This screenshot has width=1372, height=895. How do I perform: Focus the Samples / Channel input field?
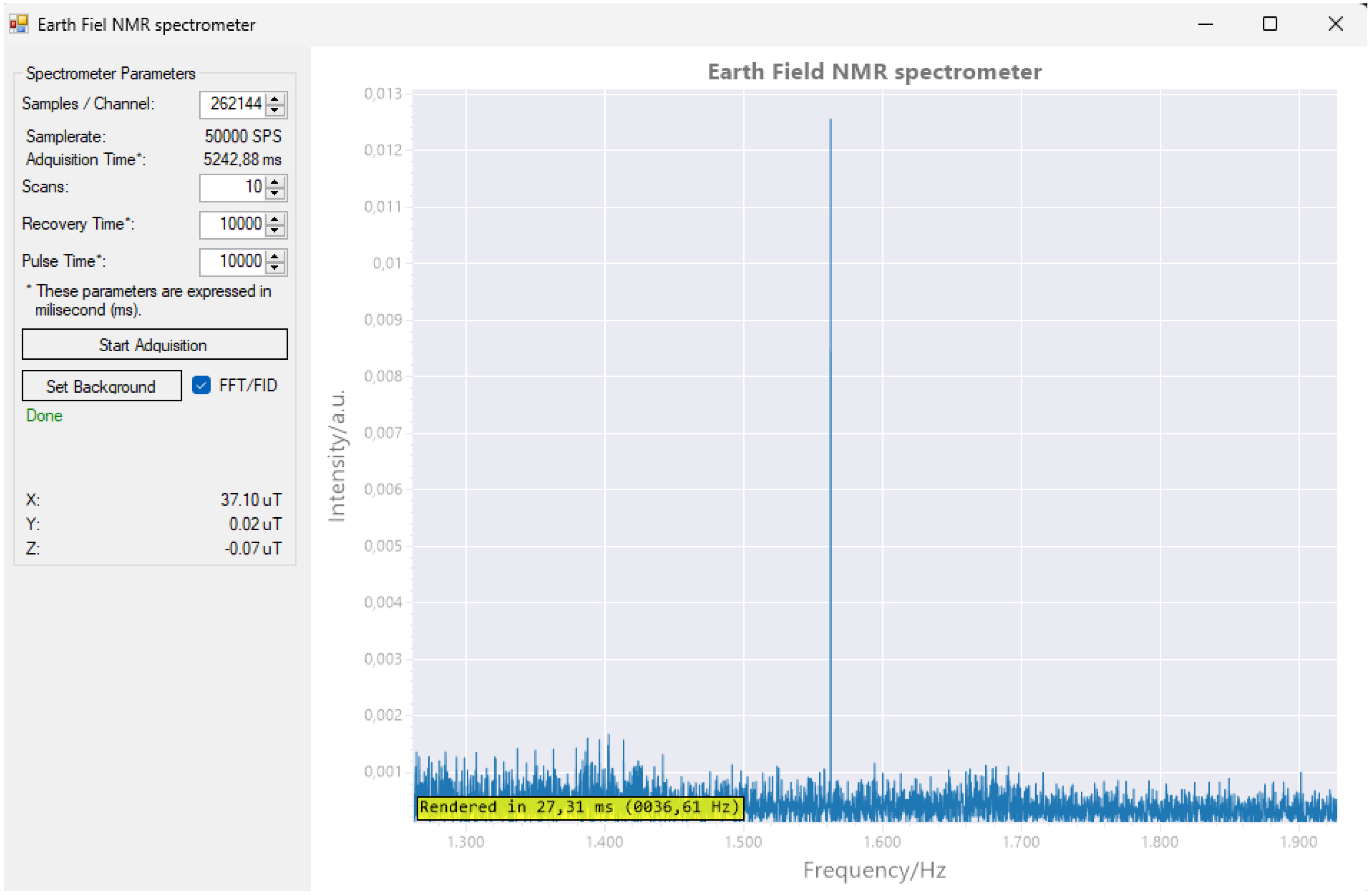(x=233, y=104)
